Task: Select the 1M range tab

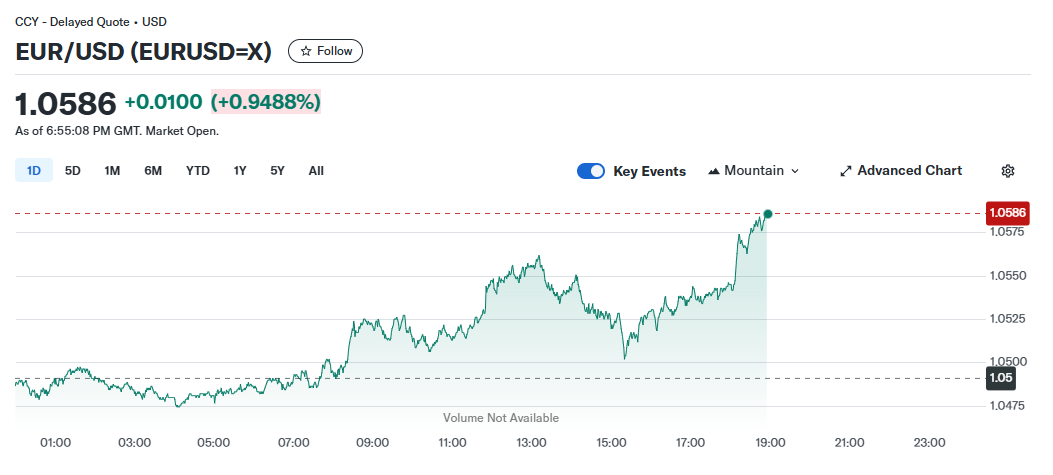Action: (112, 171)
